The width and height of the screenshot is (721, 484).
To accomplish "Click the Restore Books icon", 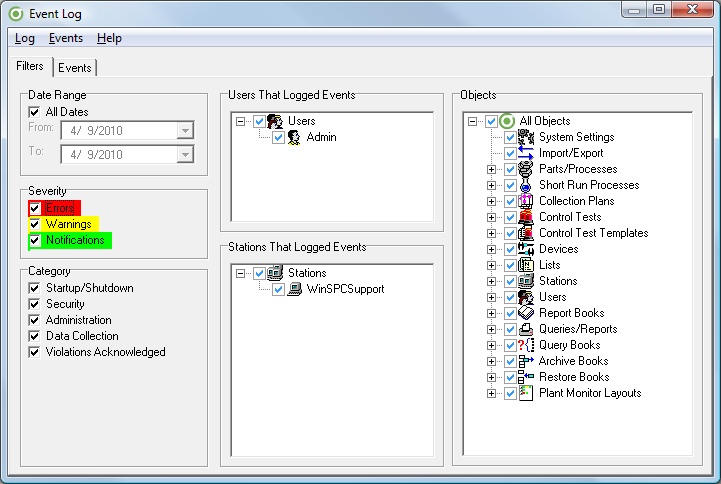I will 526,377.
